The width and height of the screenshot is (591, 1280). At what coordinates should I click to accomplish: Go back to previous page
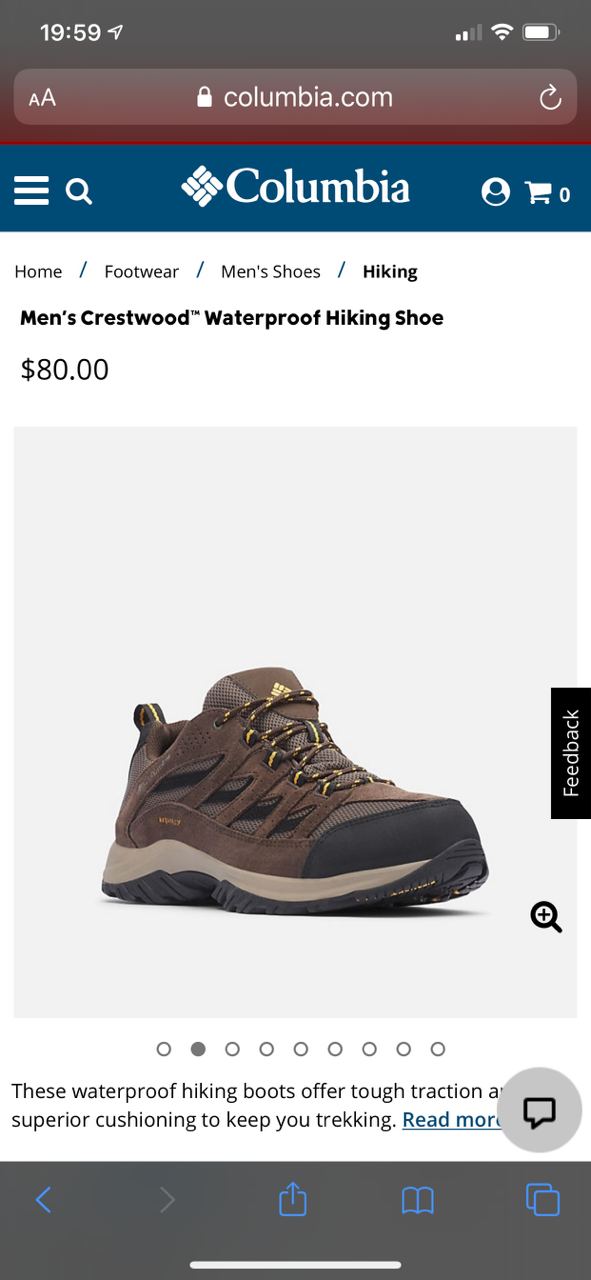click(43, 1199)
